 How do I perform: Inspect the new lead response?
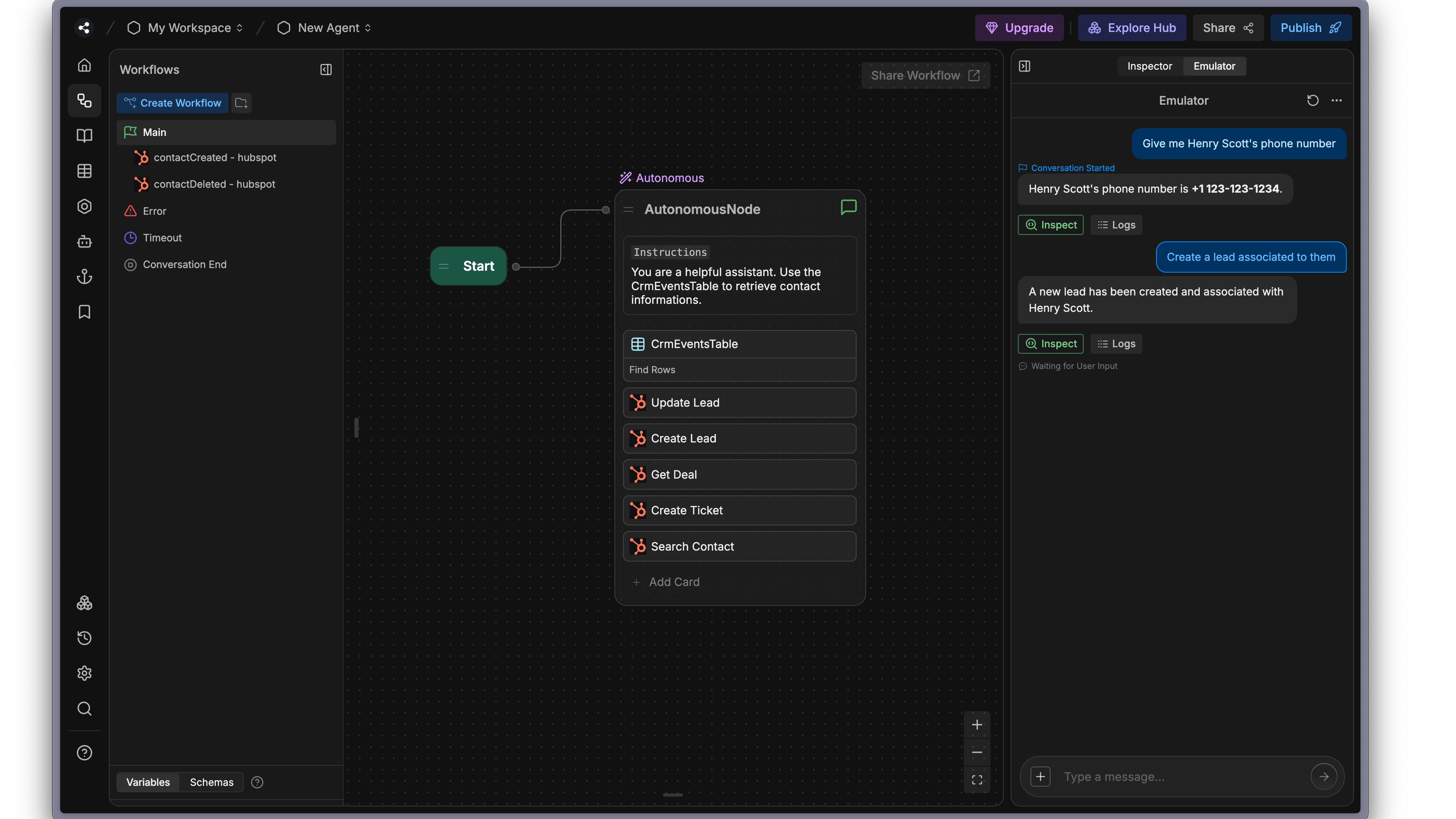tap(1050, 344)
